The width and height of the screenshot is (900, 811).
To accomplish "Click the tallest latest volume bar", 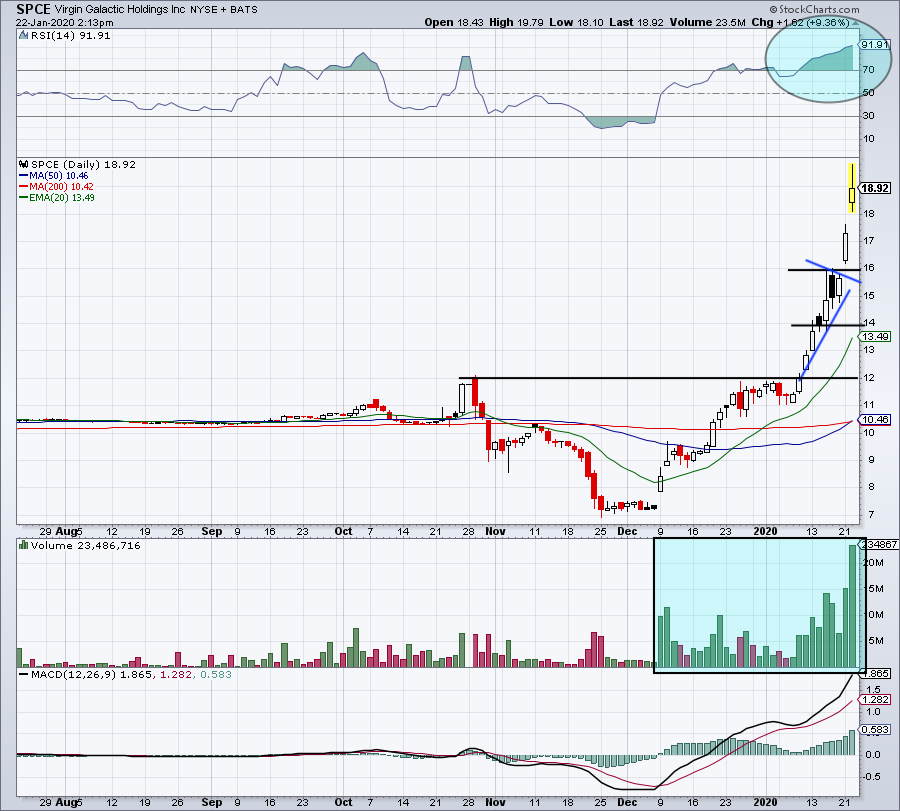I will coord(852,606).
